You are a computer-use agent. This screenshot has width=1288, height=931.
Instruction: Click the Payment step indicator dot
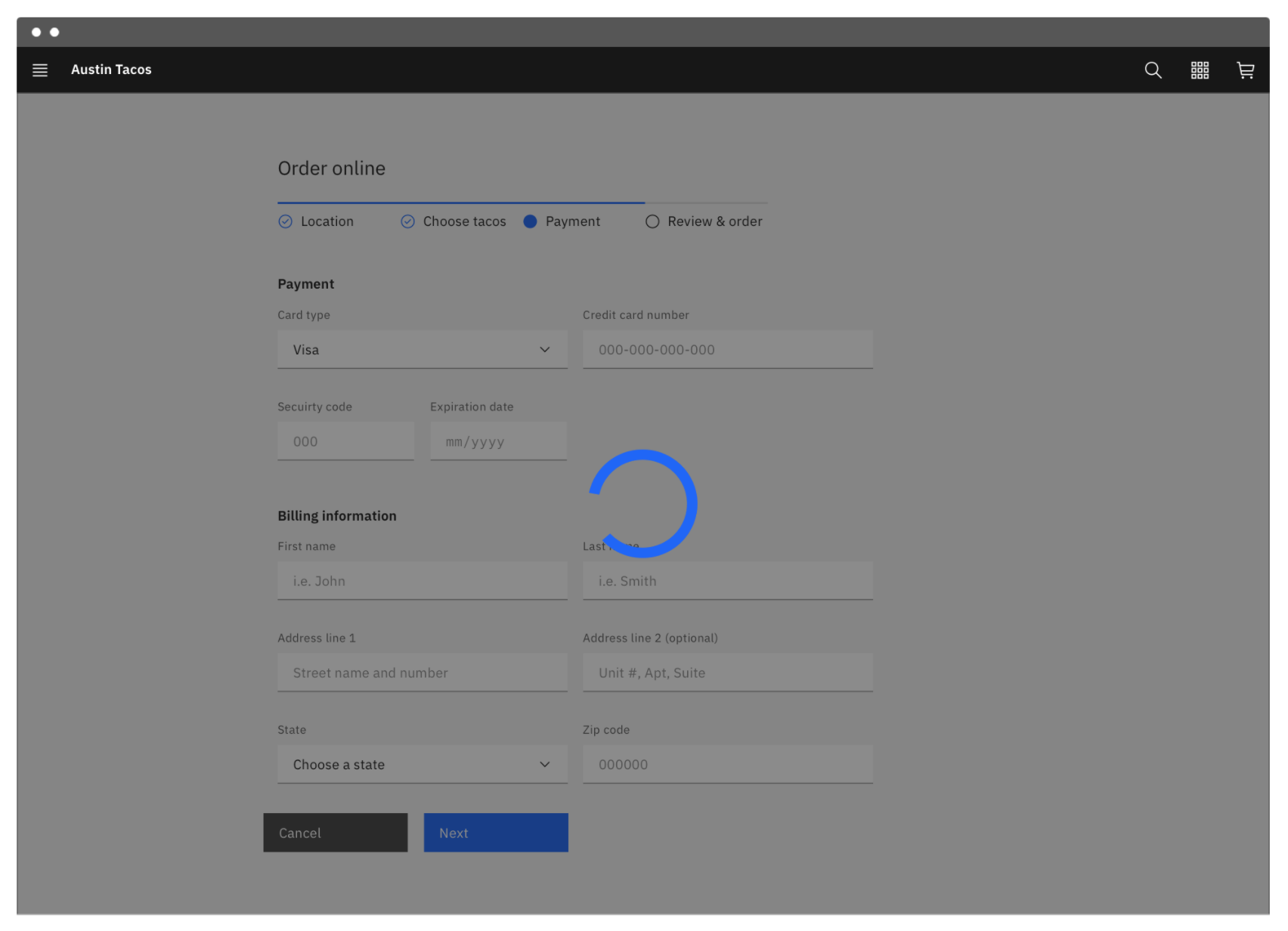tap(530, 221)
